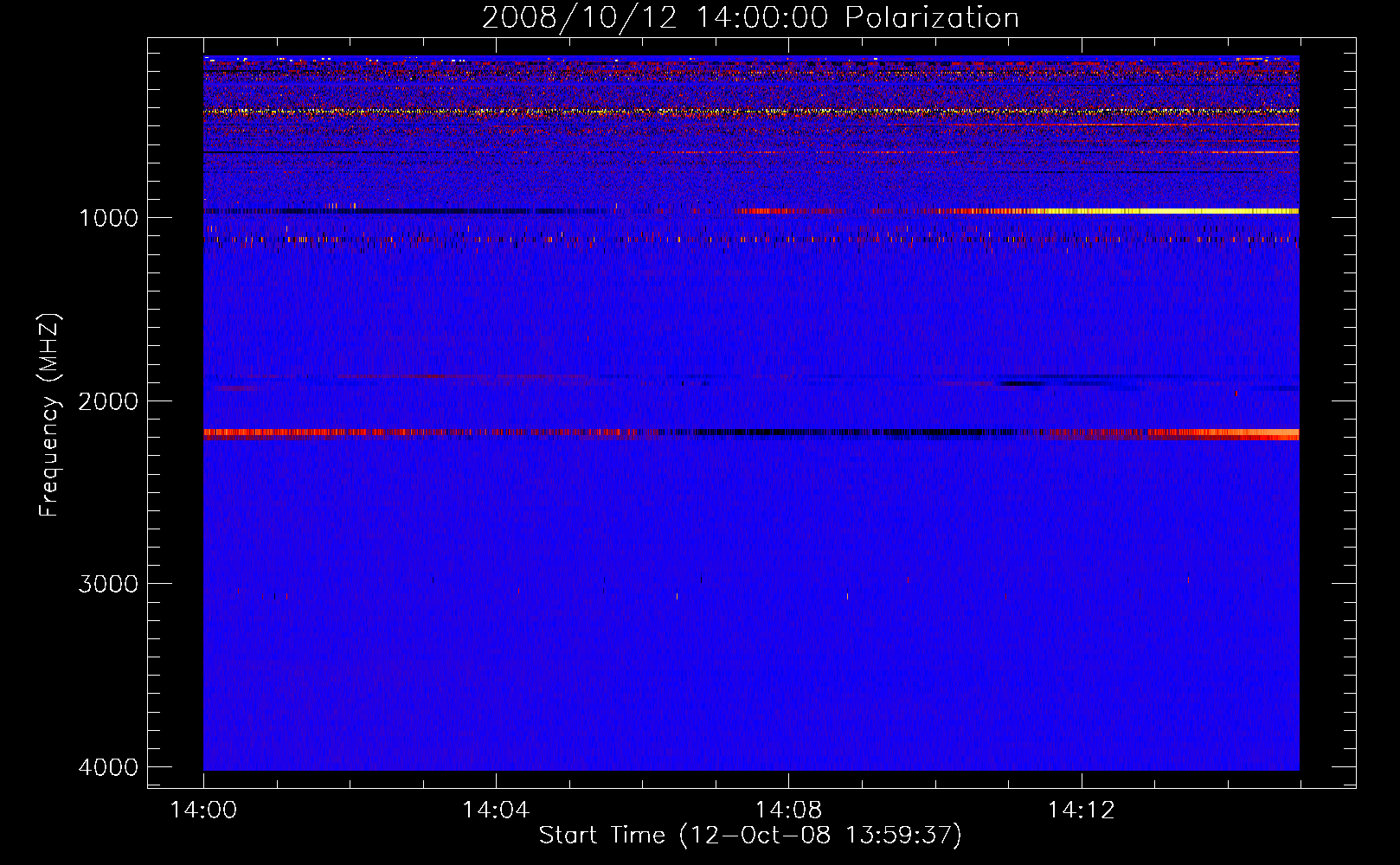This screenshot has width=1400, height=865.
Task: Click the 'Frequency (MHZ)' y-axis label
Action: coord(50,415)
